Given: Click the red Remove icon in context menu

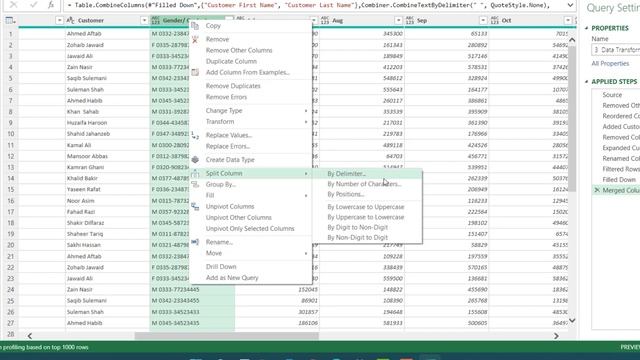Looking at the screenshot, I should [195, 40].
